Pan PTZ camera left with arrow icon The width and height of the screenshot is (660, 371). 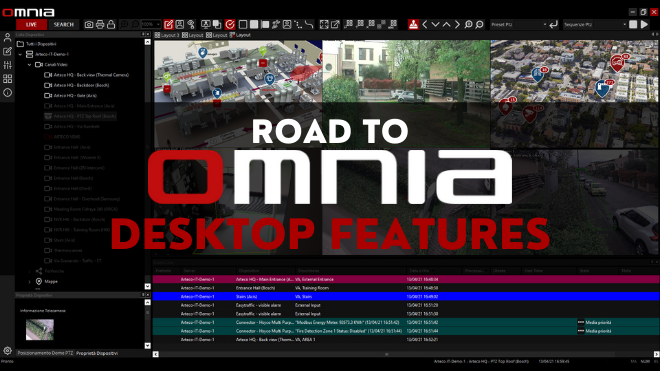point(425,24)
